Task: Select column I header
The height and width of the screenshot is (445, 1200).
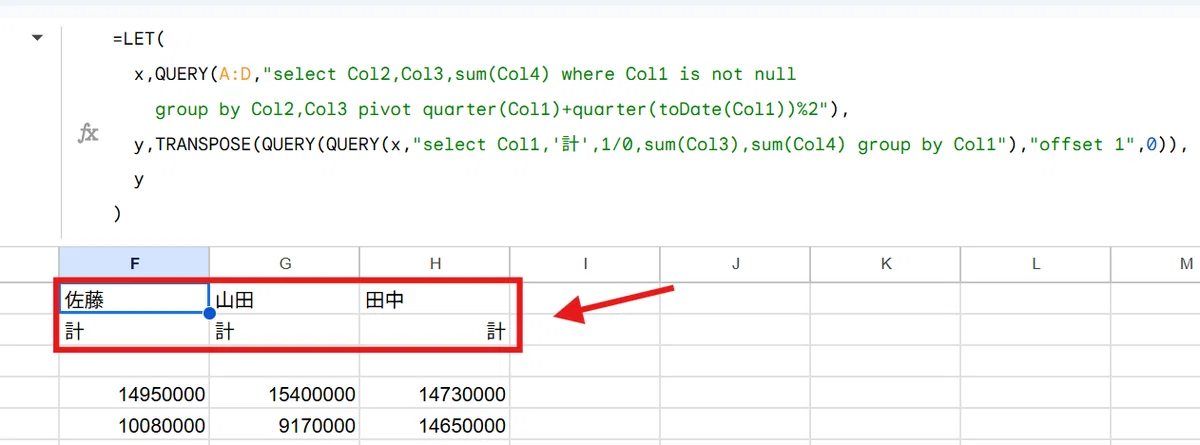Action: [x=585, y=263]
